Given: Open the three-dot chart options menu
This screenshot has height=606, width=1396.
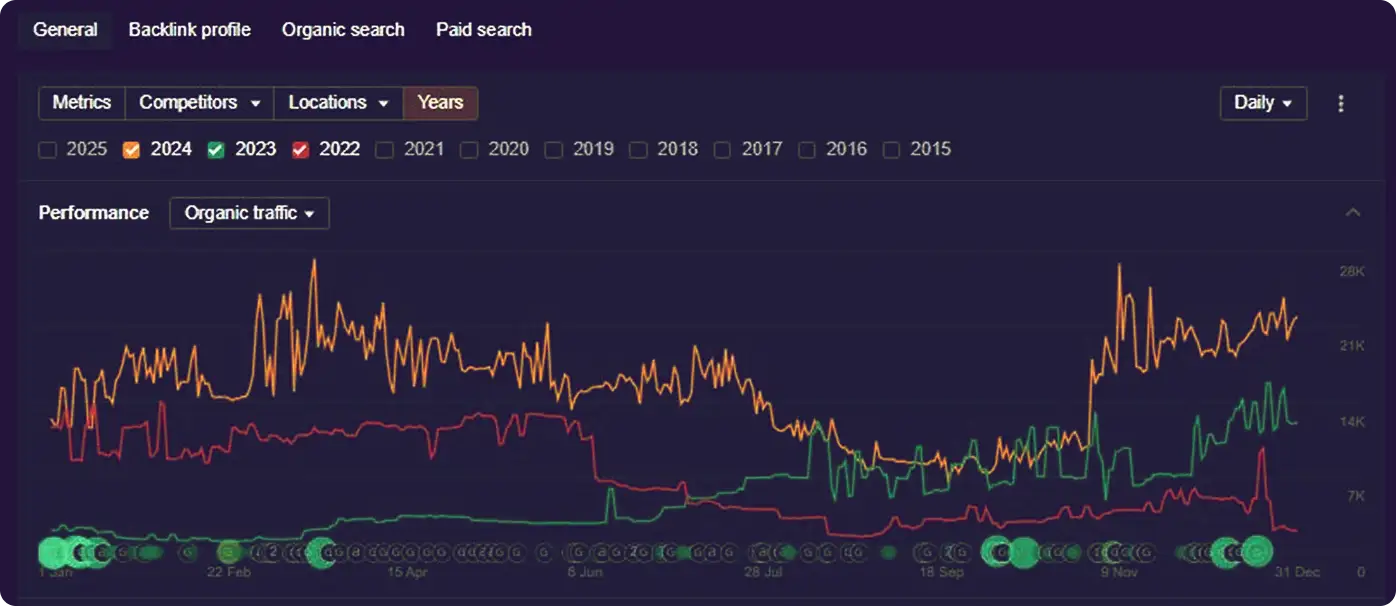Looking at the screenshot, I should pyautogui.click(x=1341, y=103).
